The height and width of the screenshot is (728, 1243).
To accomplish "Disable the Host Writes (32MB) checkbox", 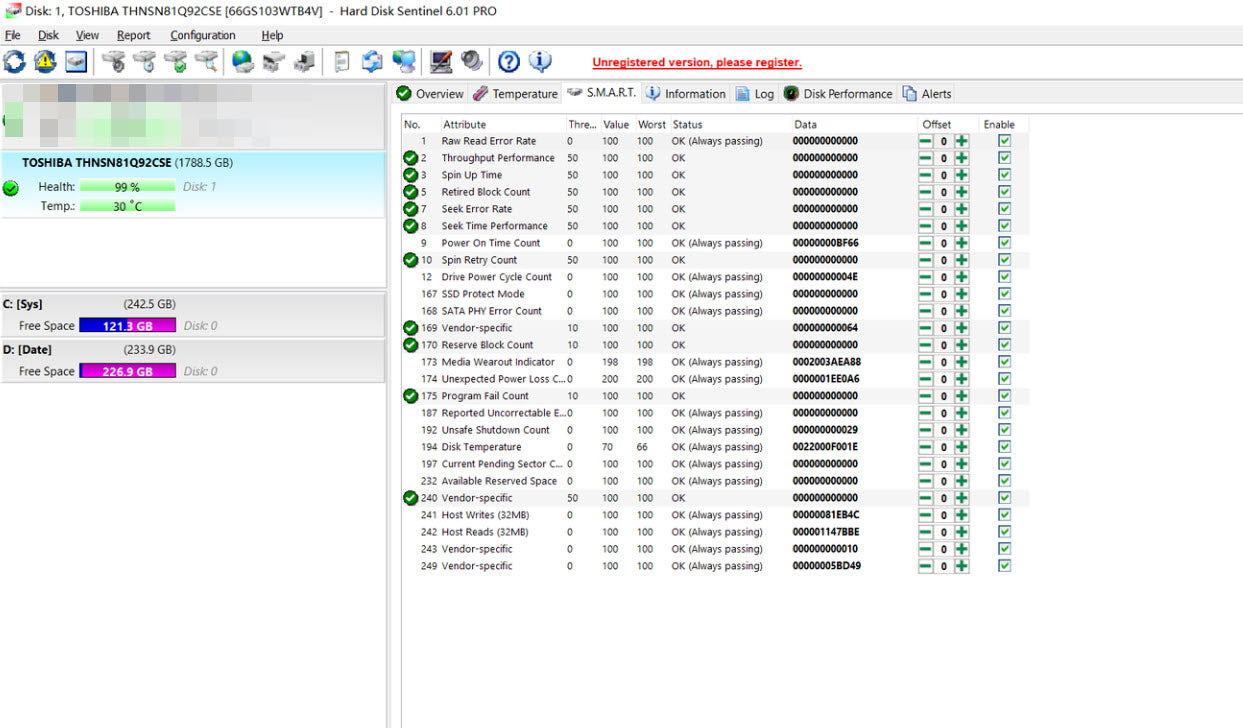I will coord(1004,515).
